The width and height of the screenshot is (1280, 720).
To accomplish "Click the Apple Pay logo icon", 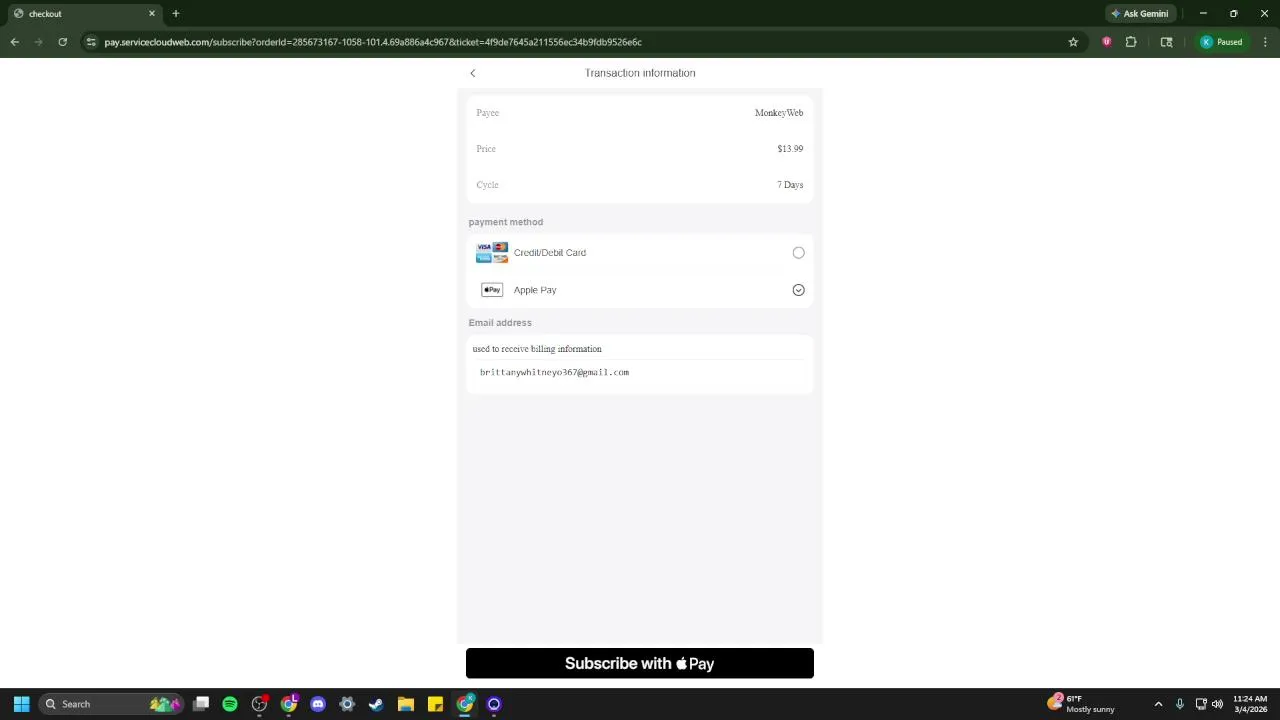I will pos(492,290).
